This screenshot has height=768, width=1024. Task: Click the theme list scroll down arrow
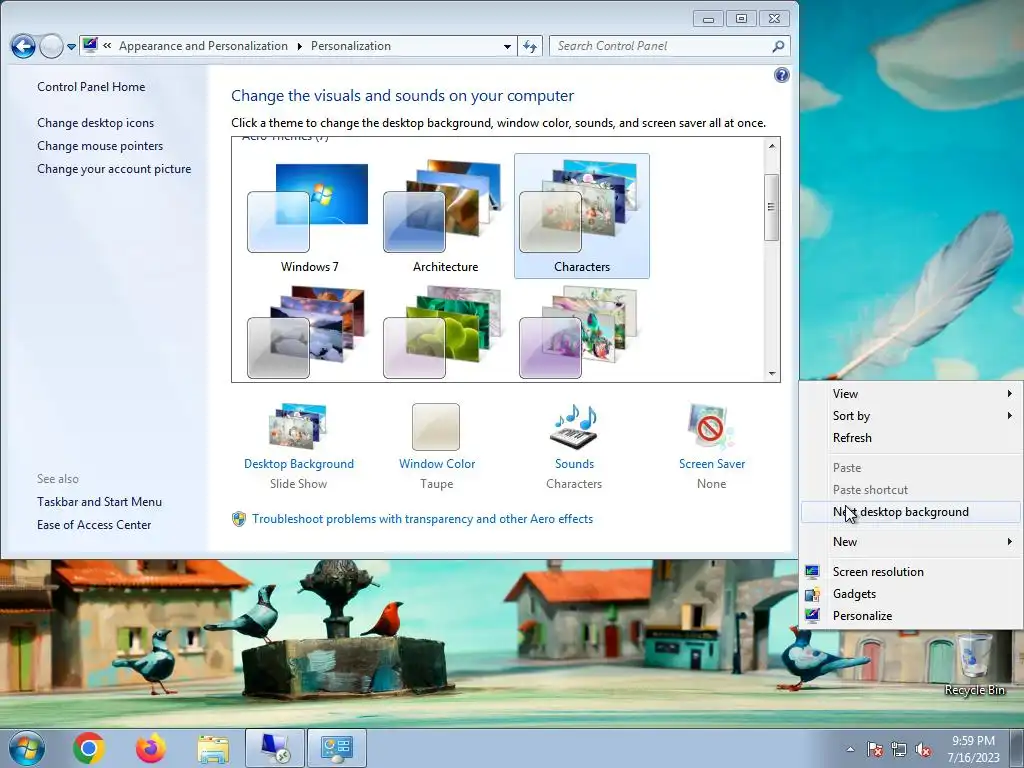click(x=772, y=374)
